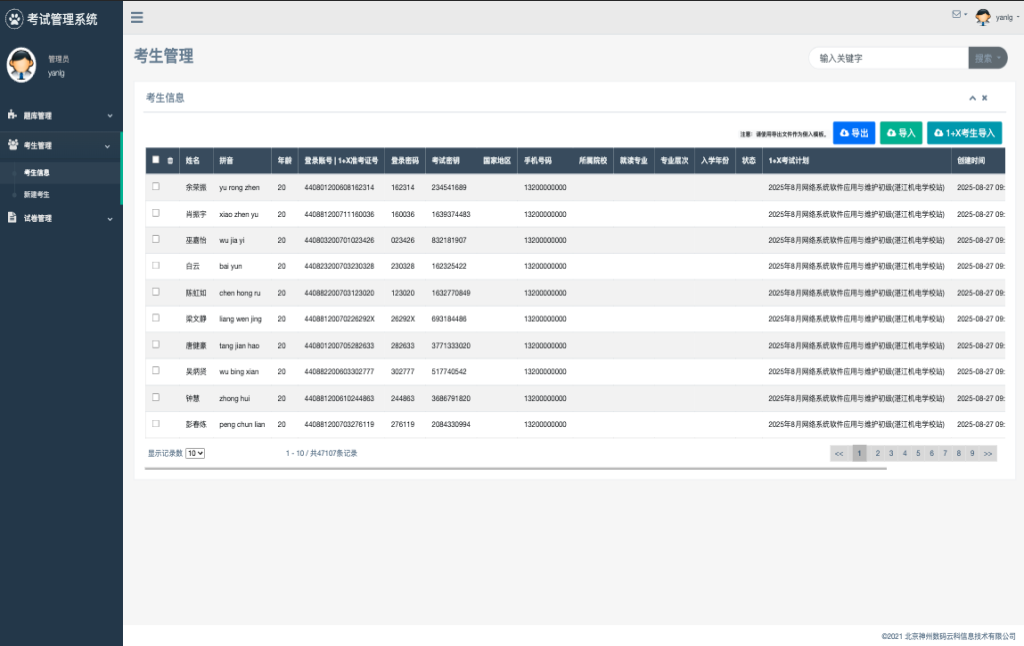Open the mail envelope icon in top bar
The height and width of the screenshot is (646, 1024).
[x=956, y=14]
